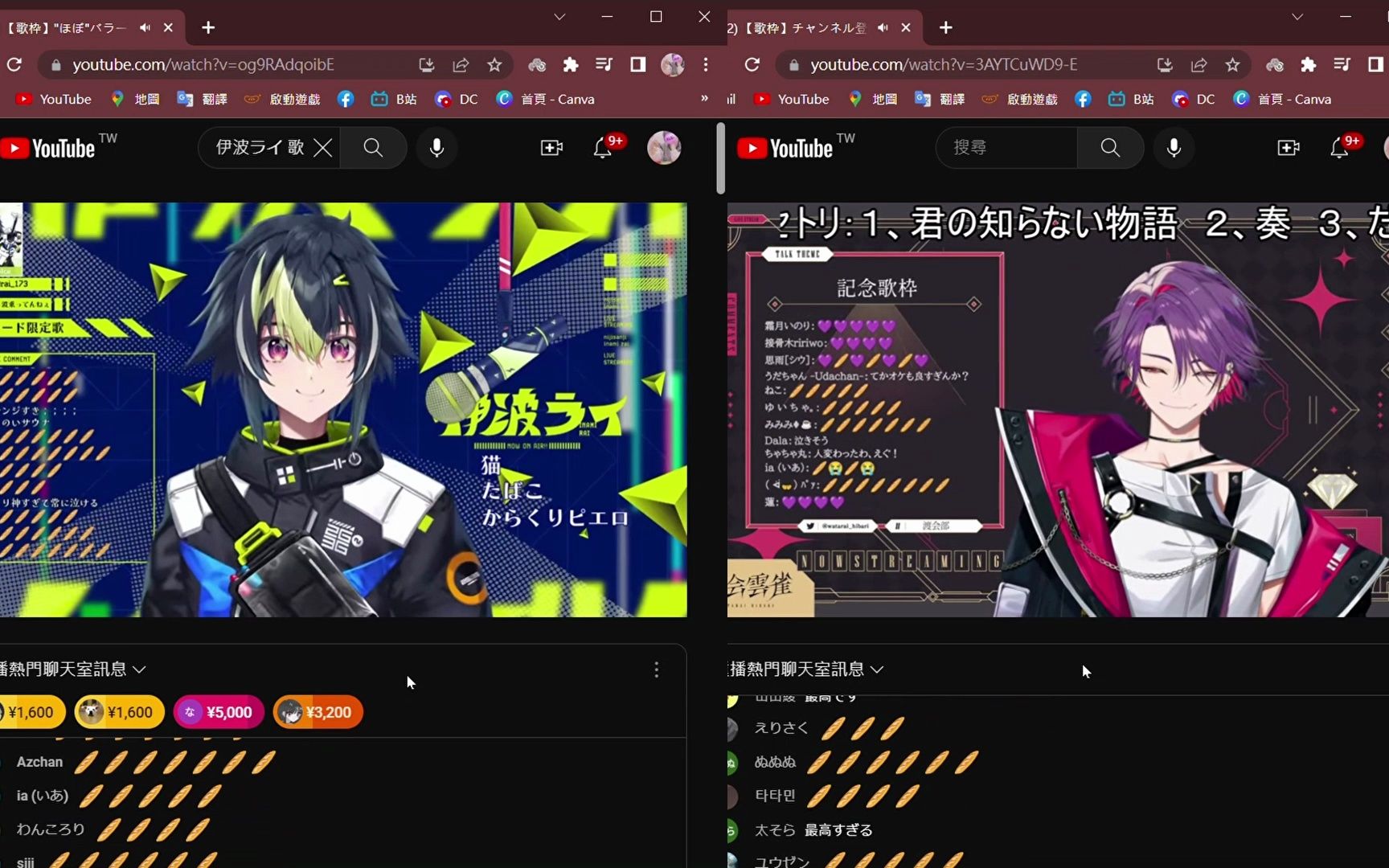Image resolution: width=1389 pixels, height=868 pixels.
Task: Click search magnifier button in right window
Action: pos(1110,148)
